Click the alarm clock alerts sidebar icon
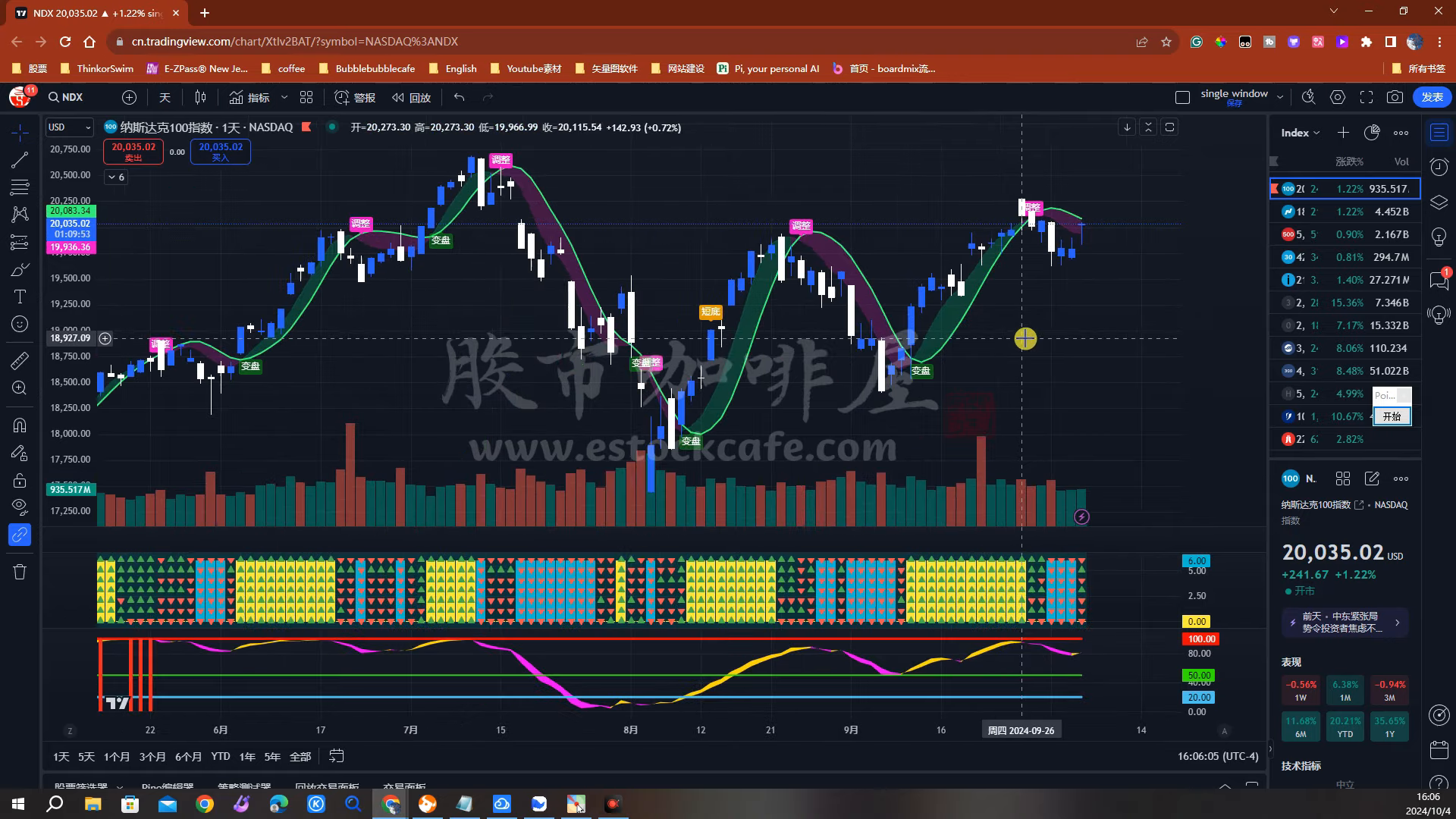1456x819 pixels. 1439,167
